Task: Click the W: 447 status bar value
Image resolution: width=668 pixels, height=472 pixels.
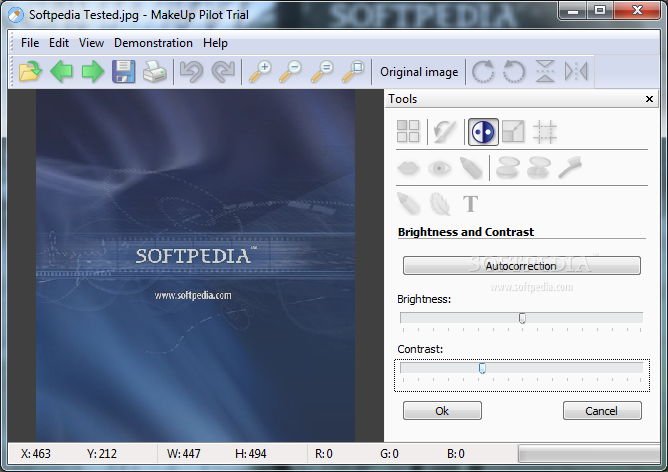Action: pos(184,454)
